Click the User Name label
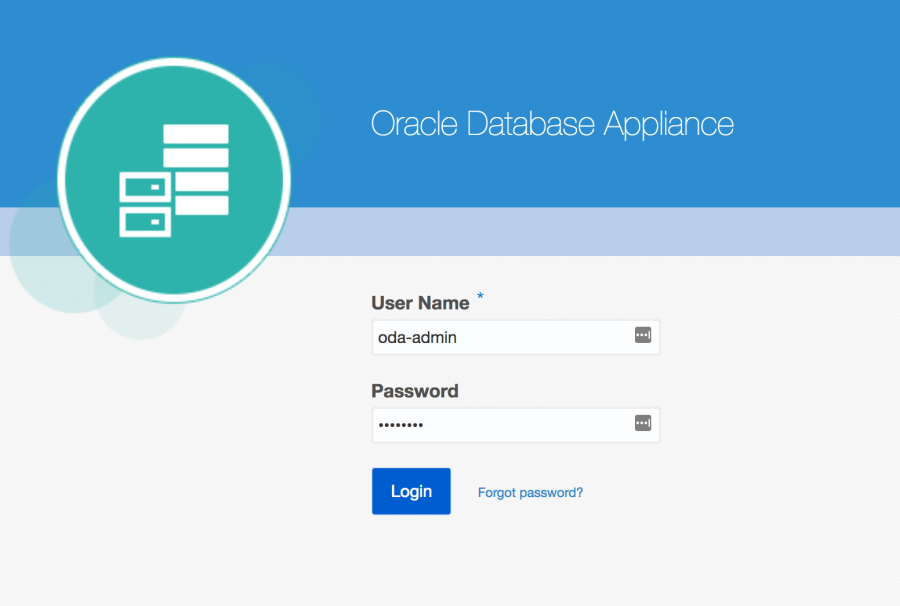This screenshot has width=900, height=606. (x=420, y=303)
